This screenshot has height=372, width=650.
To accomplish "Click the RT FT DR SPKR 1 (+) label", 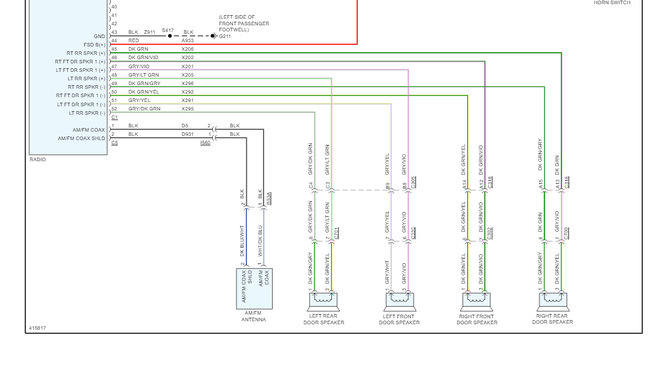I will [x=80, y=62].
